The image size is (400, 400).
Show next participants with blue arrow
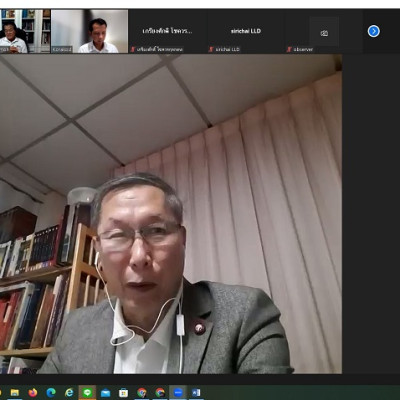pos(373,31)
